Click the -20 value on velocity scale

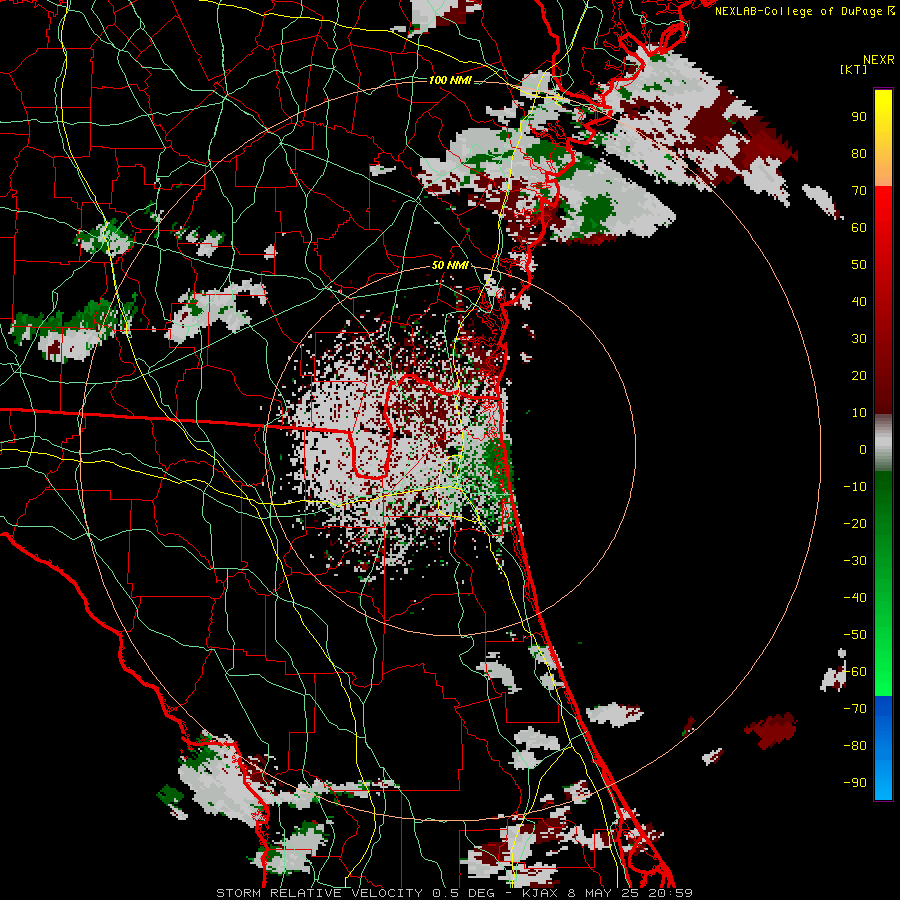coord(855,524)
